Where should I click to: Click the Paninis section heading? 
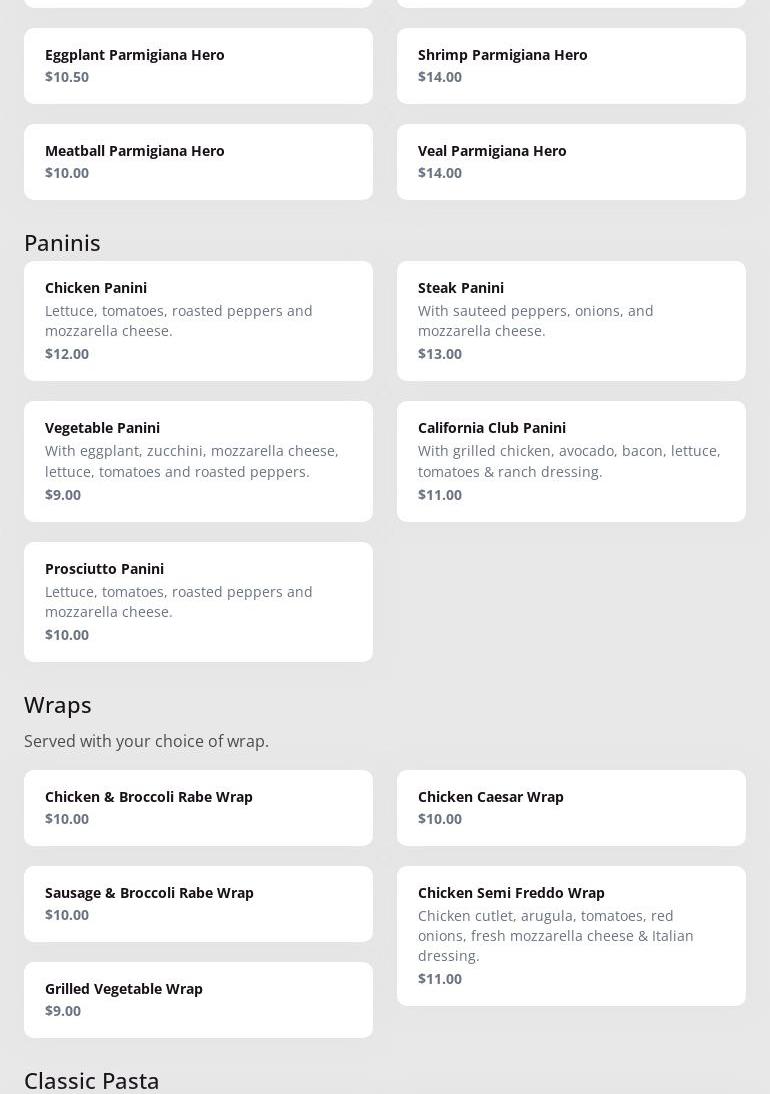[62, 243]
